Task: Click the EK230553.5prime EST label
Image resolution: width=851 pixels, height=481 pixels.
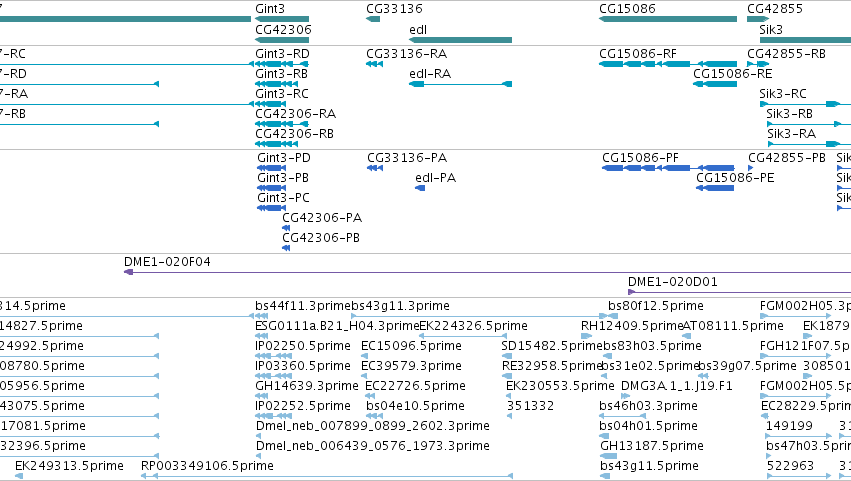Action: (560, 387)
